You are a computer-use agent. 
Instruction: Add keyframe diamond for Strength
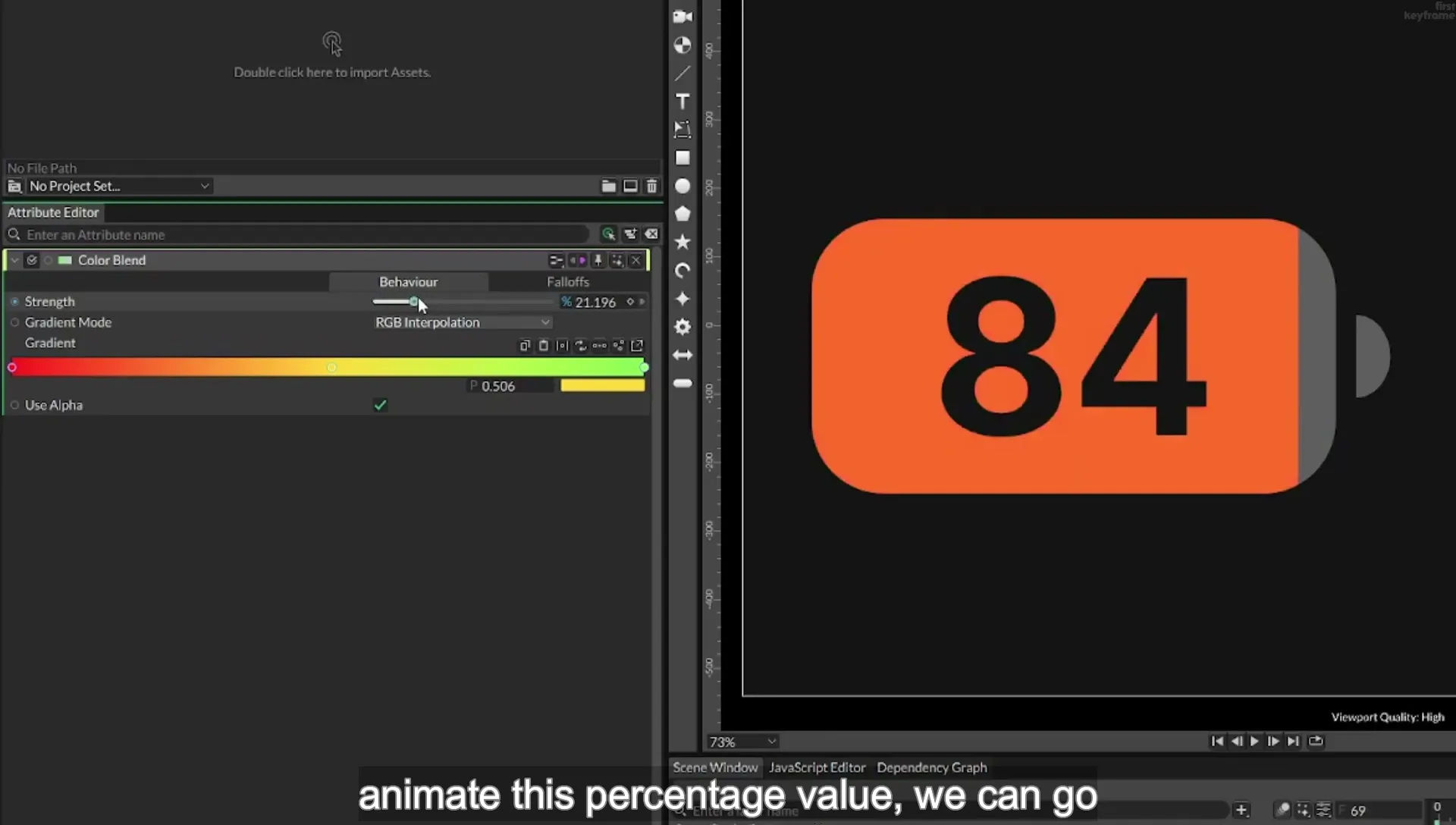630,302
